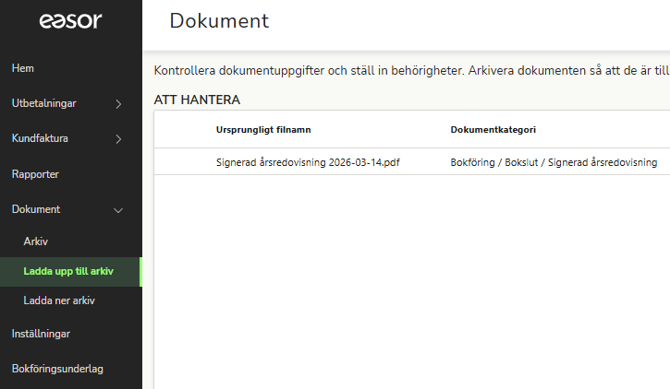Go to Rapporter
The height and width of the screenshot is (389, 670).
point(35,174)
